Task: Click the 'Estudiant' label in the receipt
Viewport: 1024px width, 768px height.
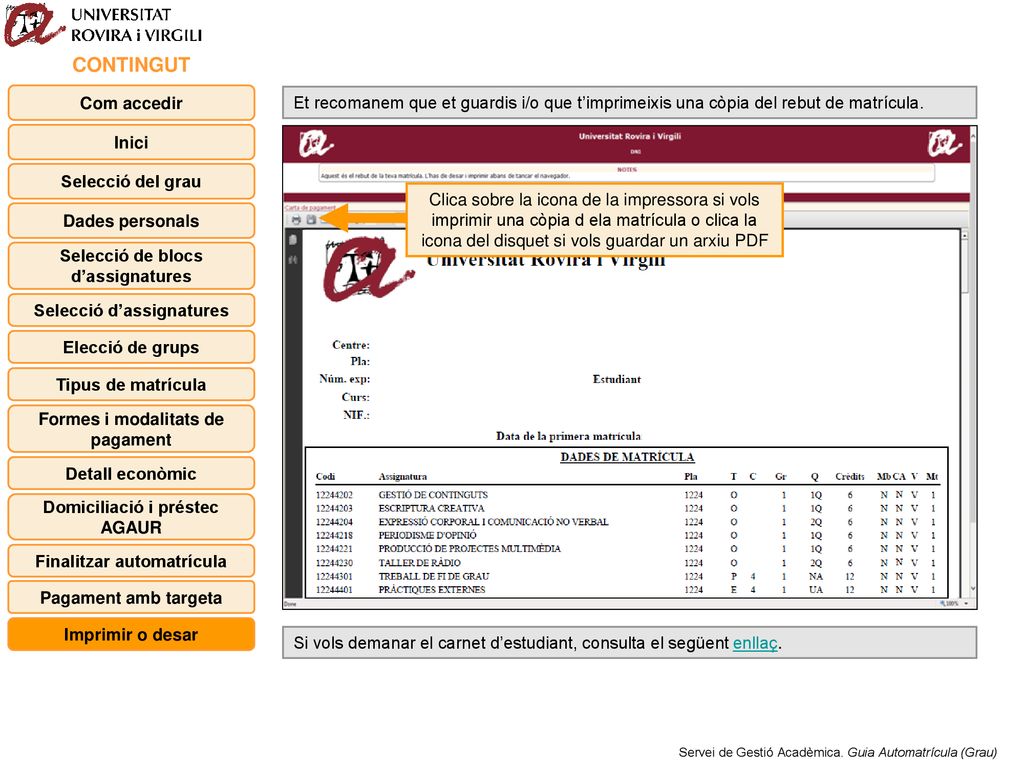Action: click(616, 379)
